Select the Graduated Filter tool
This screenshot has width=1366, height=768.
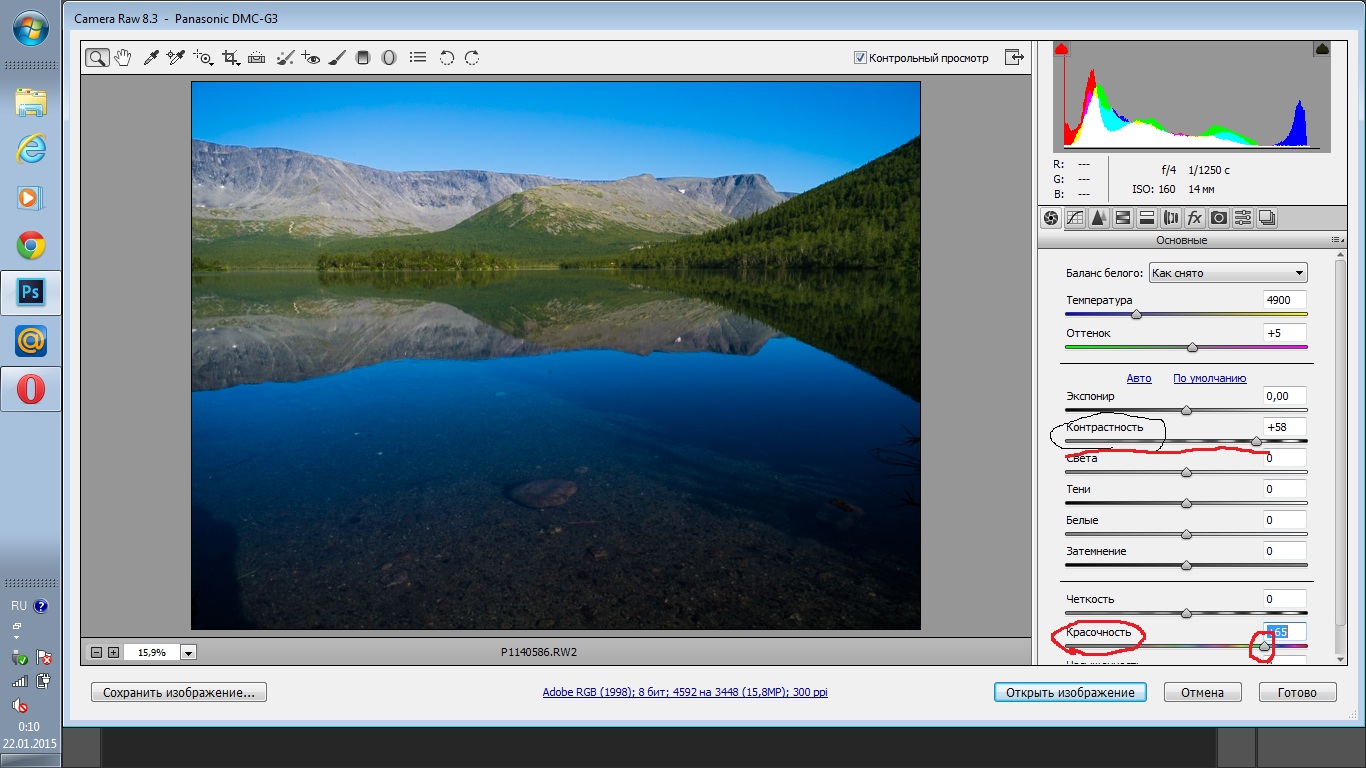coord(363,58)
